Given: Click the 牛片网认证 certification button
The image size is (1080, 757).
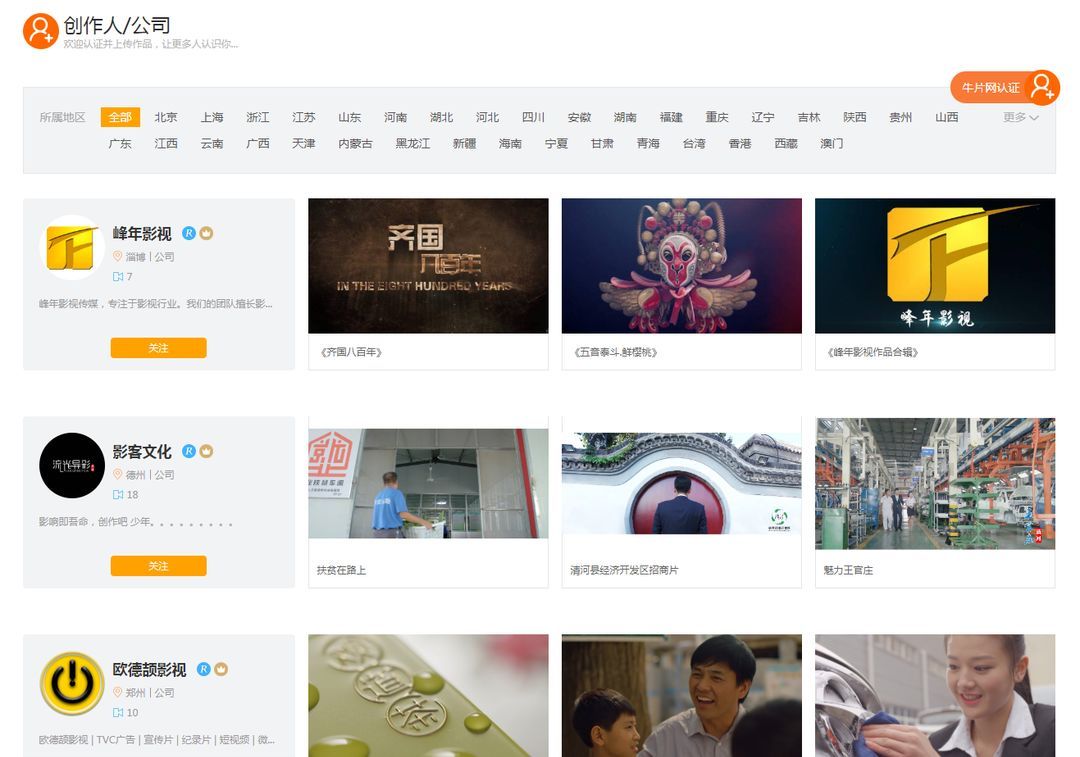Looking at the screenshot, I should tap(1005, 87).
